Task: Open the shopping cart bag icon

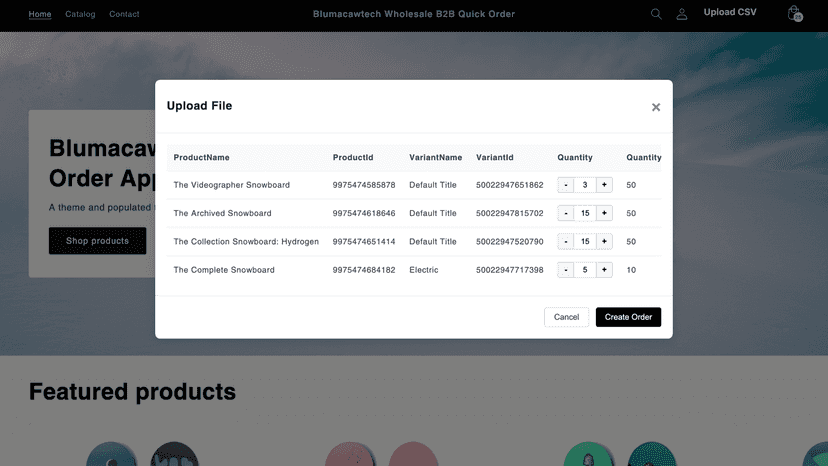Action: (x=794, y=14)
